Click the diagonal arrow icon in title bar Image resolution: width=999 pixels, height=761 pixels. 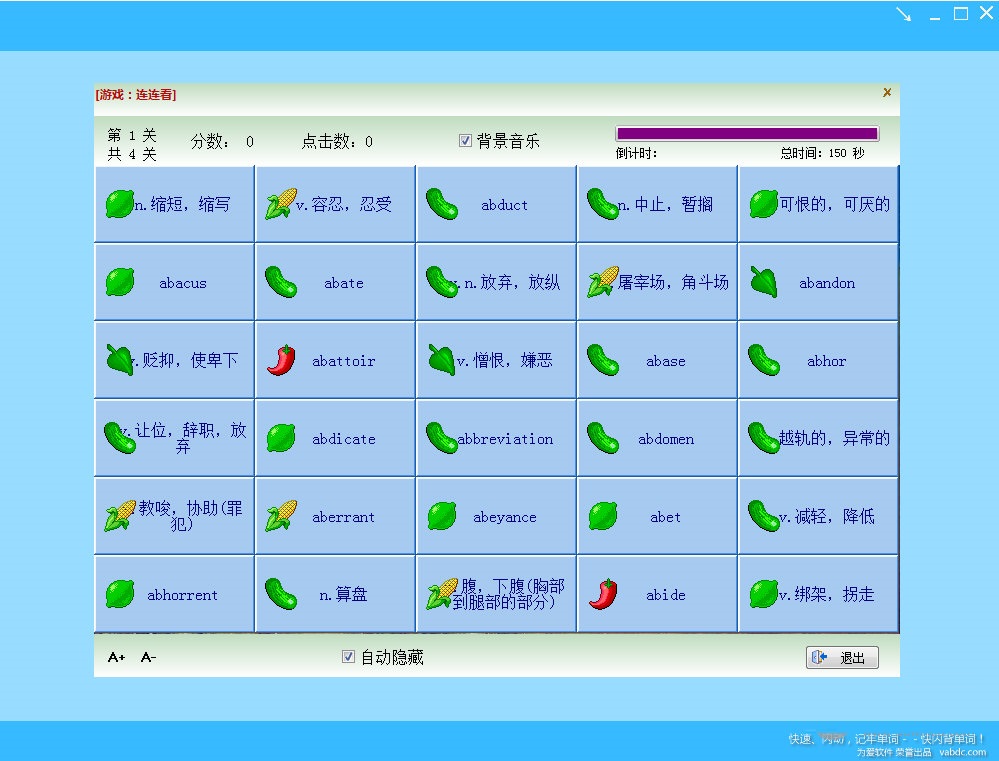coord(903,14)
